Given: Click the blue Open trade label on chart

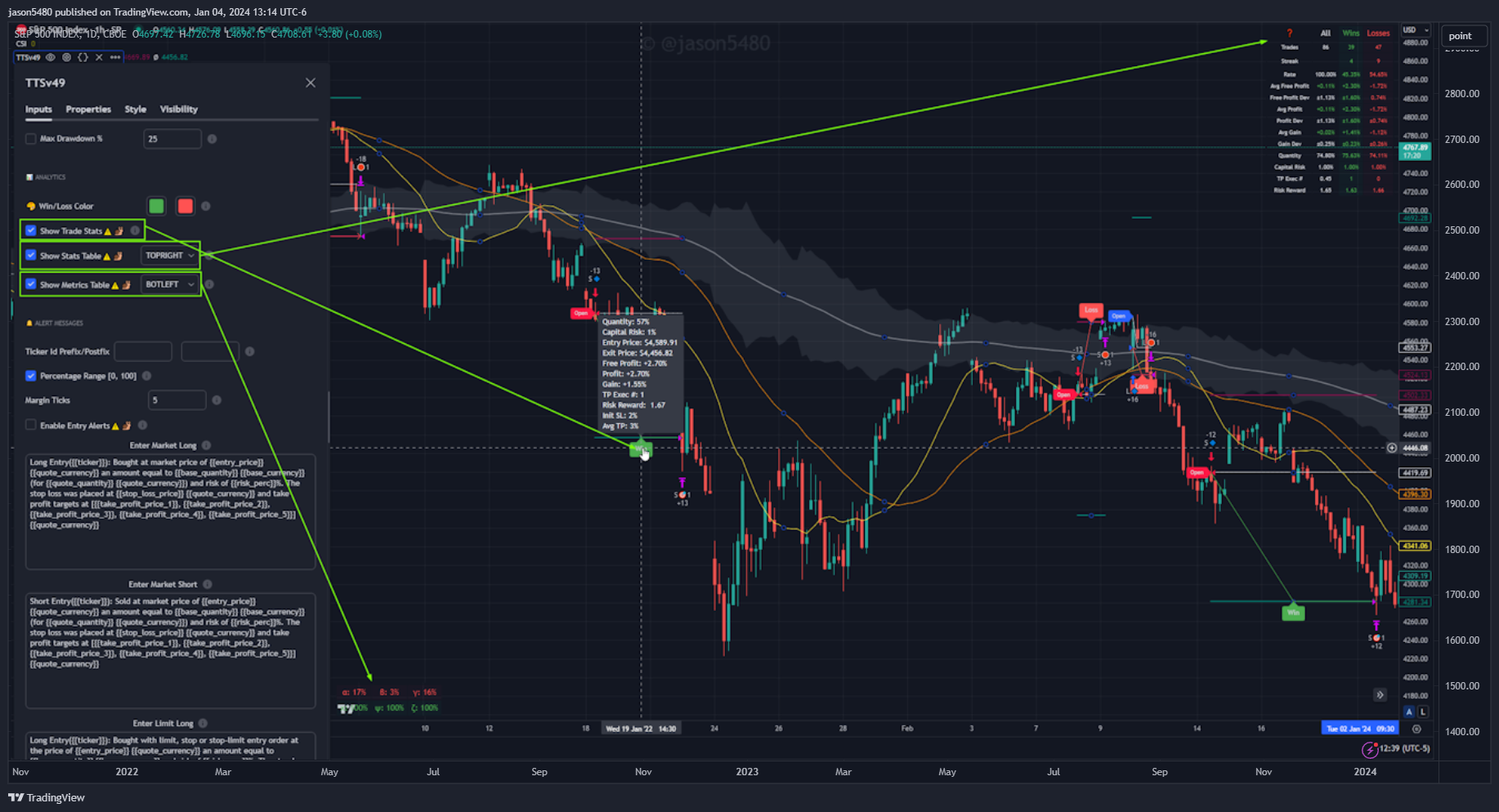Looking at the screenshot, I should click(1118, 316).
